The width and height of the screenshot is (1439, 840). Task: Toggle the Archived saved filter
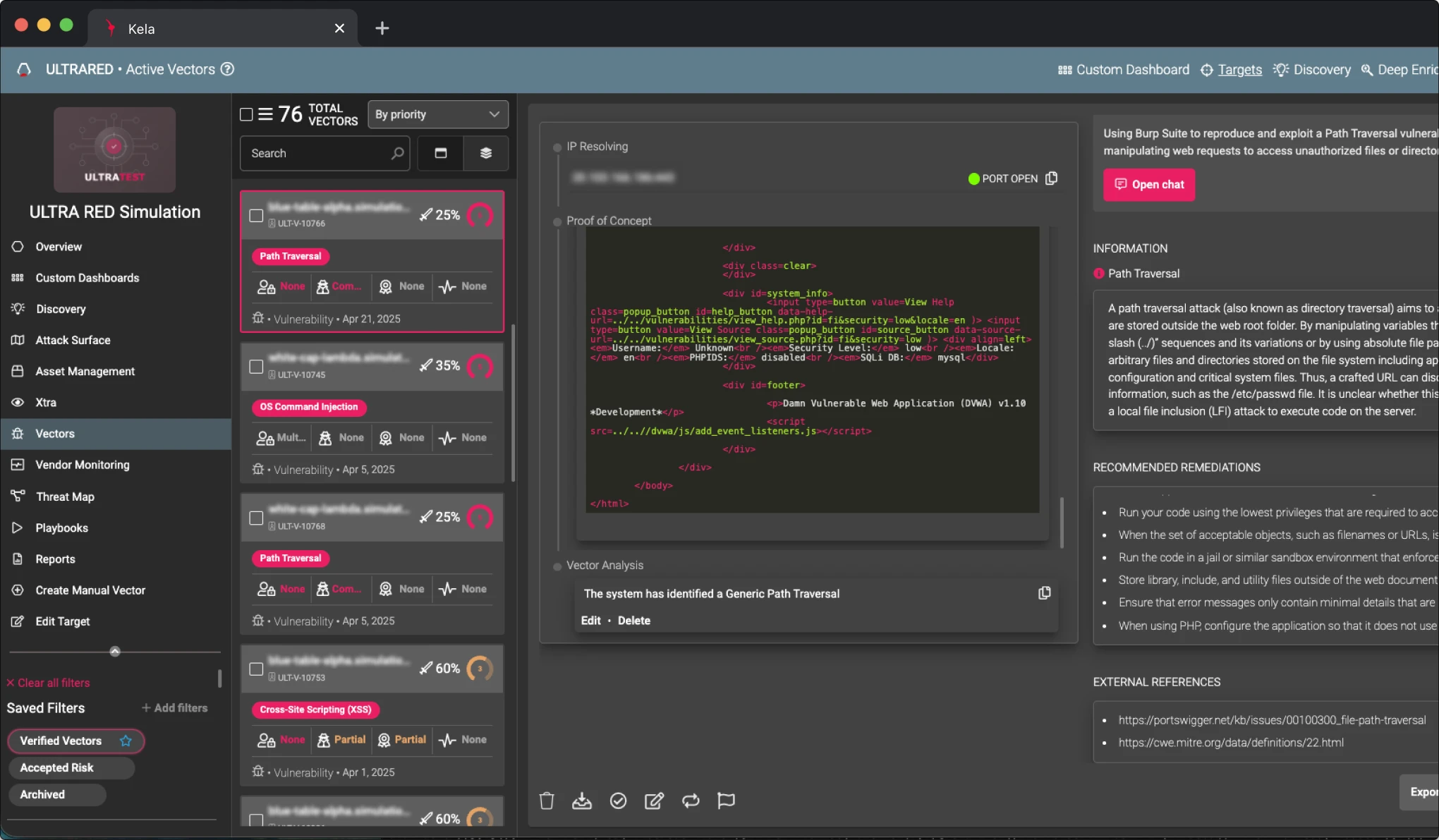point(57,794)
